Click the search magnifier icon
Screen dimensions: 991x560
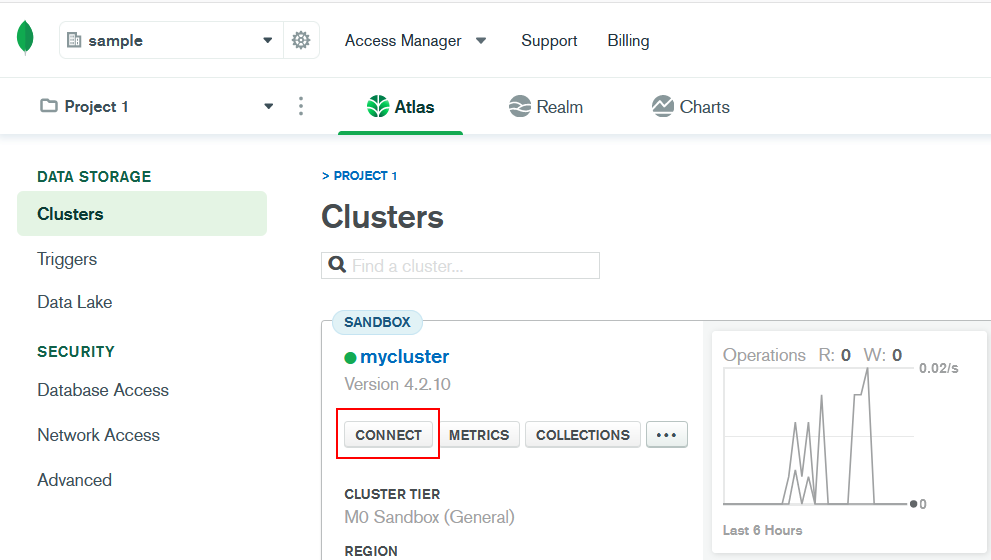(x=337, y=265)
